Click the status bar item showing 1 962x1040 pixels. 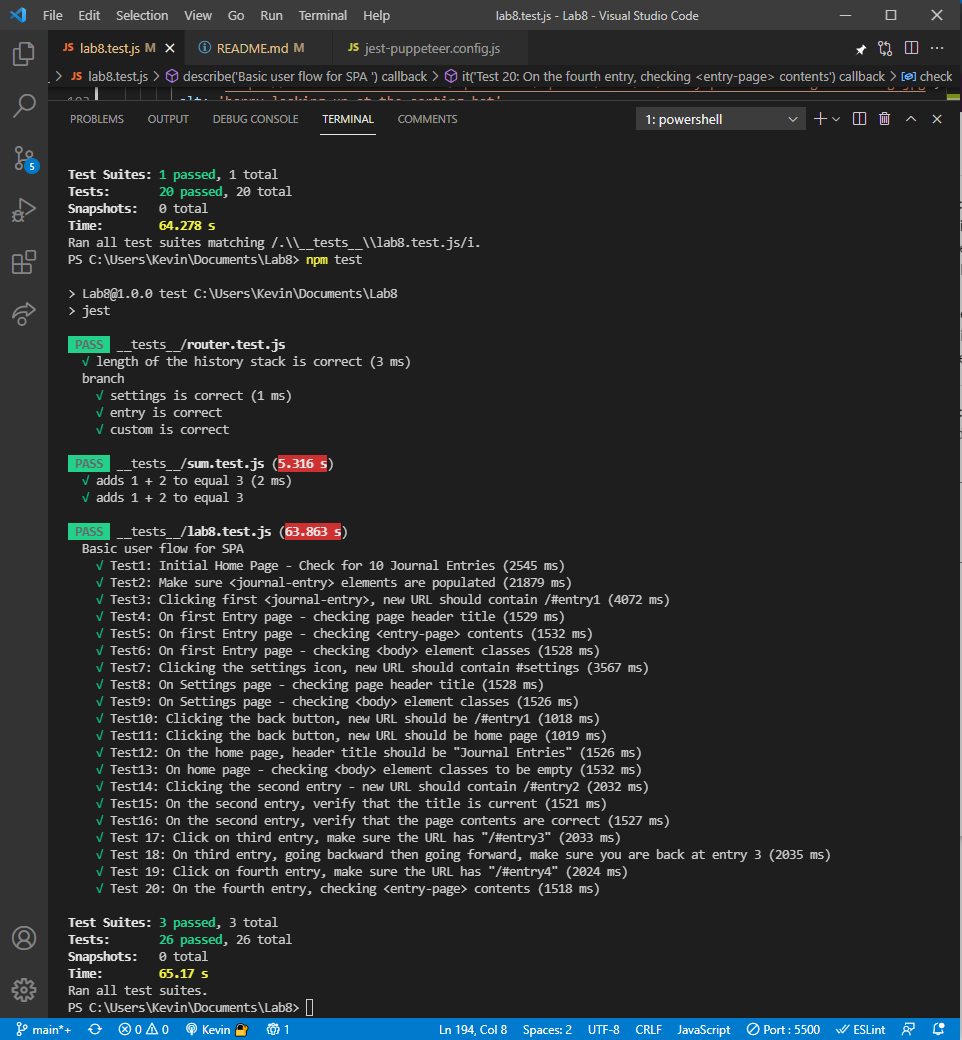(278, 1029)
